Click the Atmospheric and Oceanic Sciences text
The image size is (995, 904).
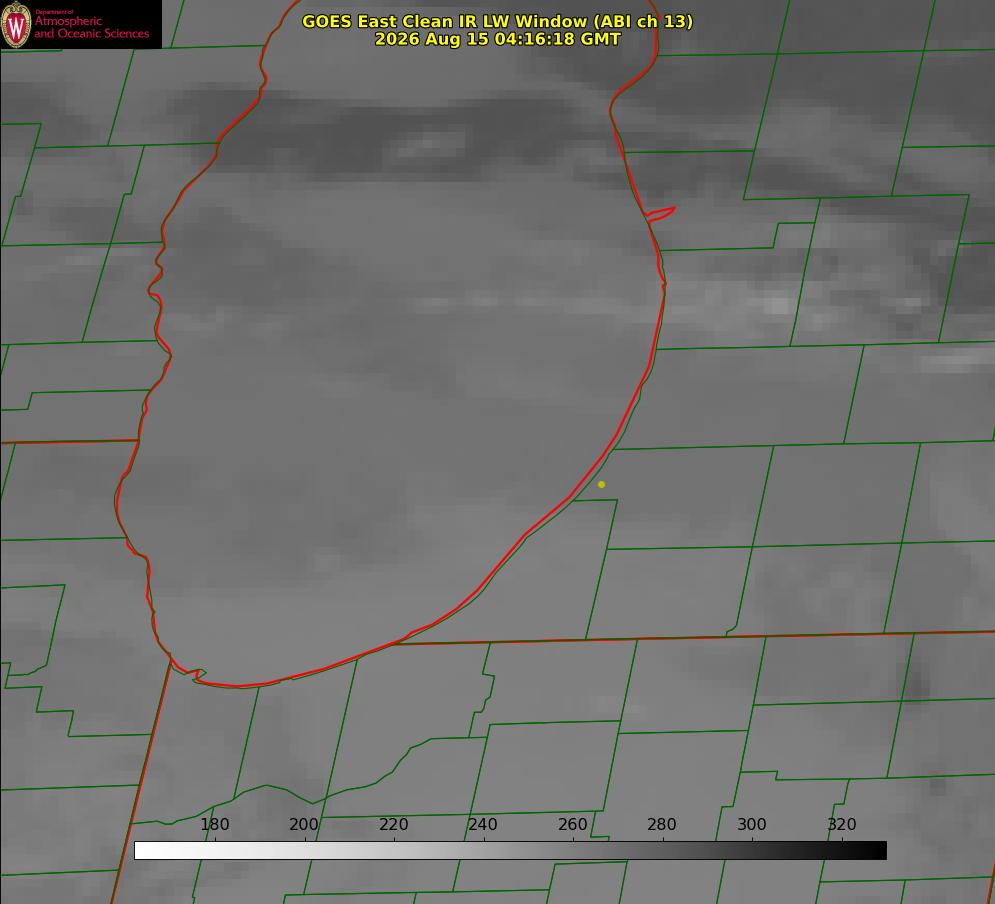click(x=91, y=27)
